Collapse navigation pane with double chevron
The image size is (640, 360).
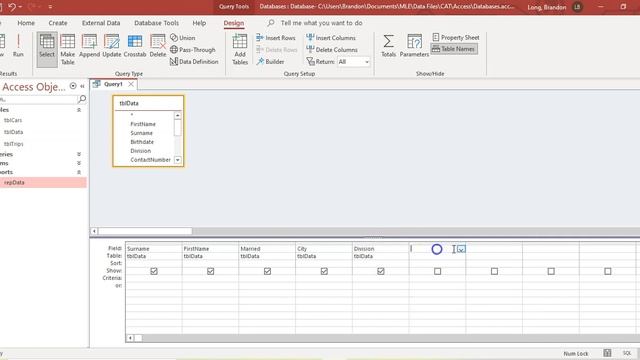pos(82,86)
